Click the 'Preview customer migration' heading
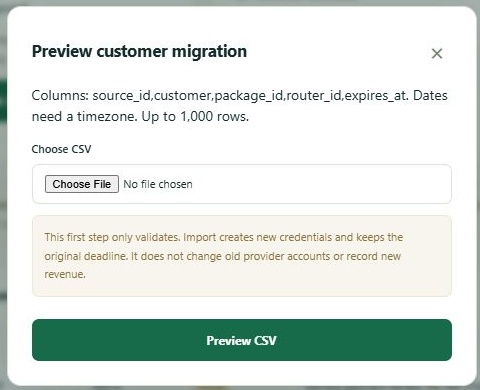This screenshot has width=480, height=390. (139, 52)
